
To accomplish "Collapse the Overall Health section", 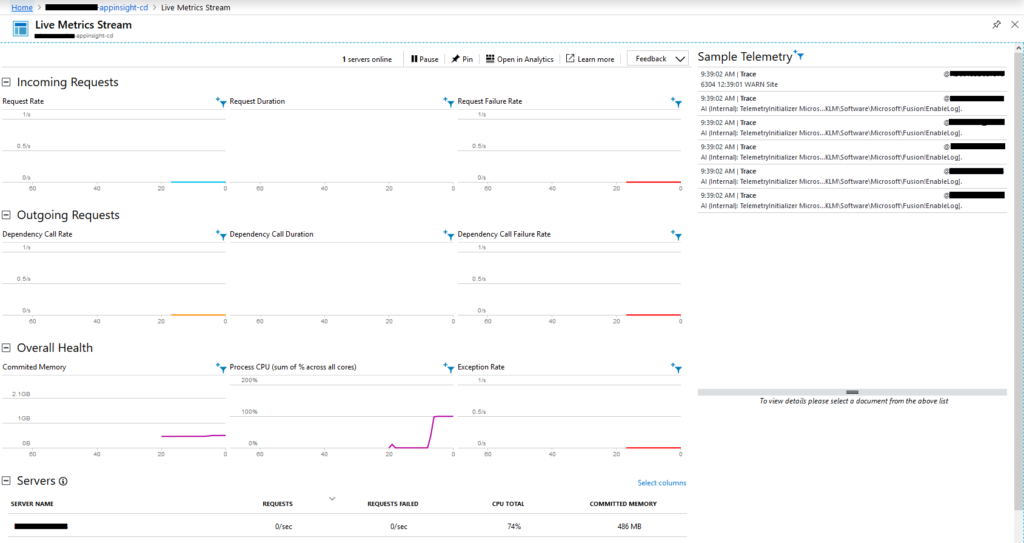I will click(x=7, y=348).
